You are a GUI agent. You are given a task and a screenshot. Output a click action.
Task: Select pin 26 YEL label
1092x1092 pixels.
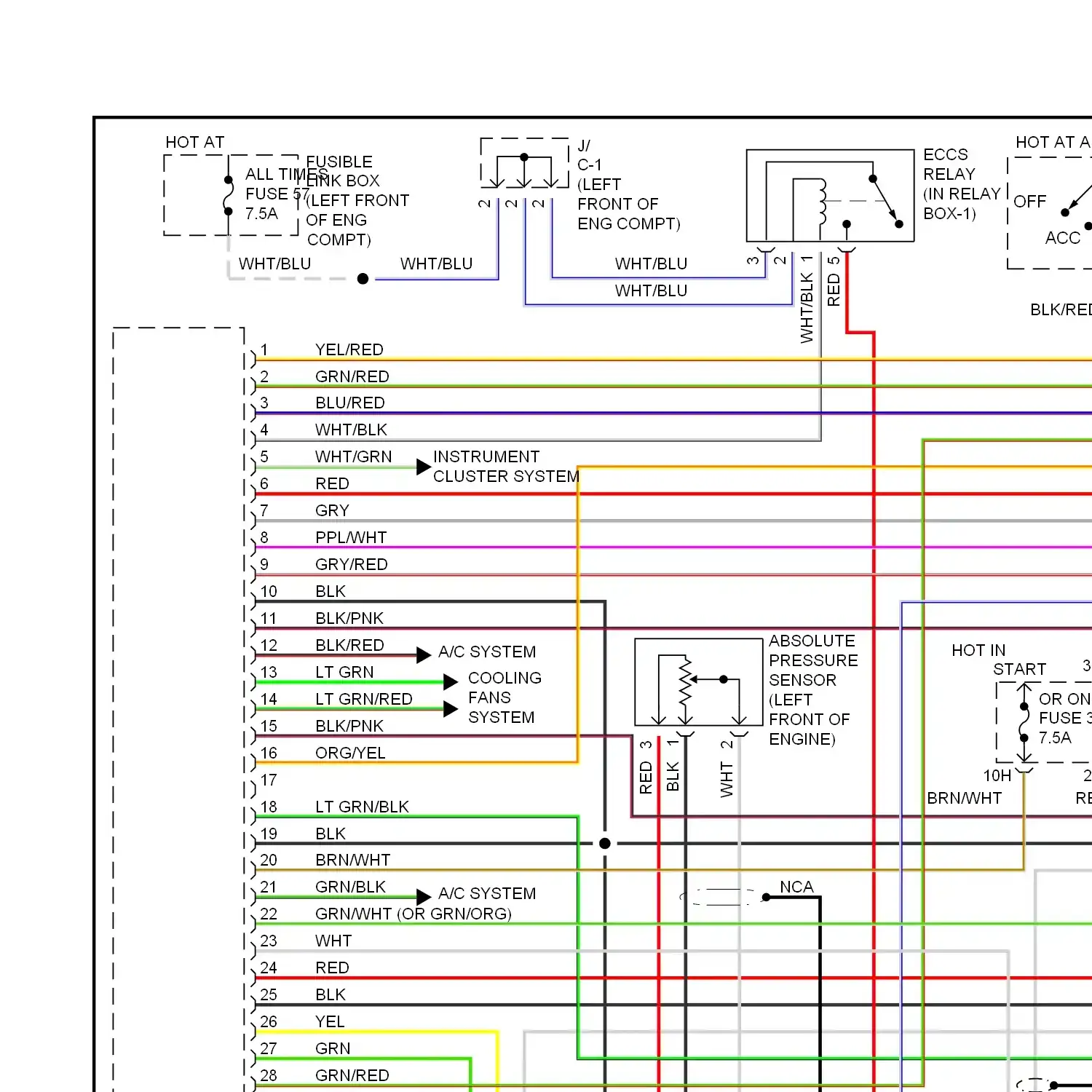[330, 1021]
